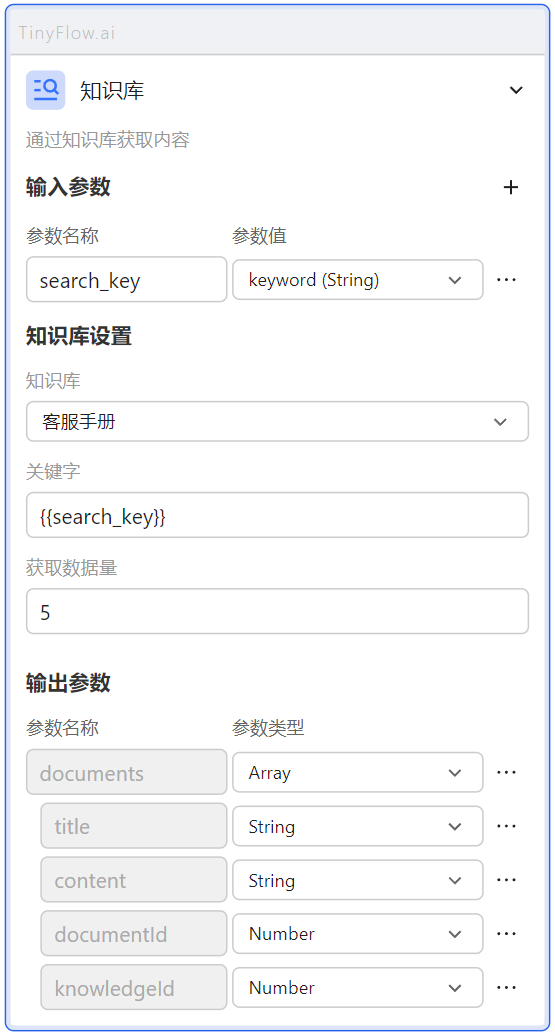The height and width of the screenshot is (1035, 555).
Task: Open more options for content output row
Action: [x=506, y=880]
